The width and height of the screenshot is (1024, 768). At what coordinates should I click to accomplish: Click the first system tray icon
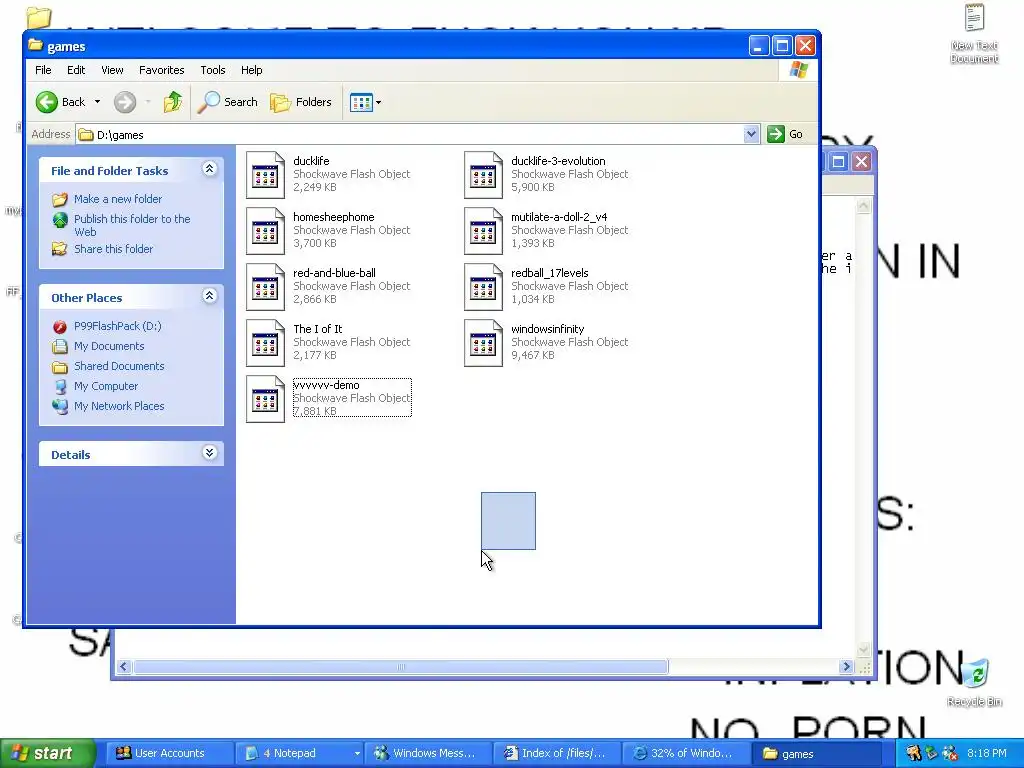pos(913,753)
